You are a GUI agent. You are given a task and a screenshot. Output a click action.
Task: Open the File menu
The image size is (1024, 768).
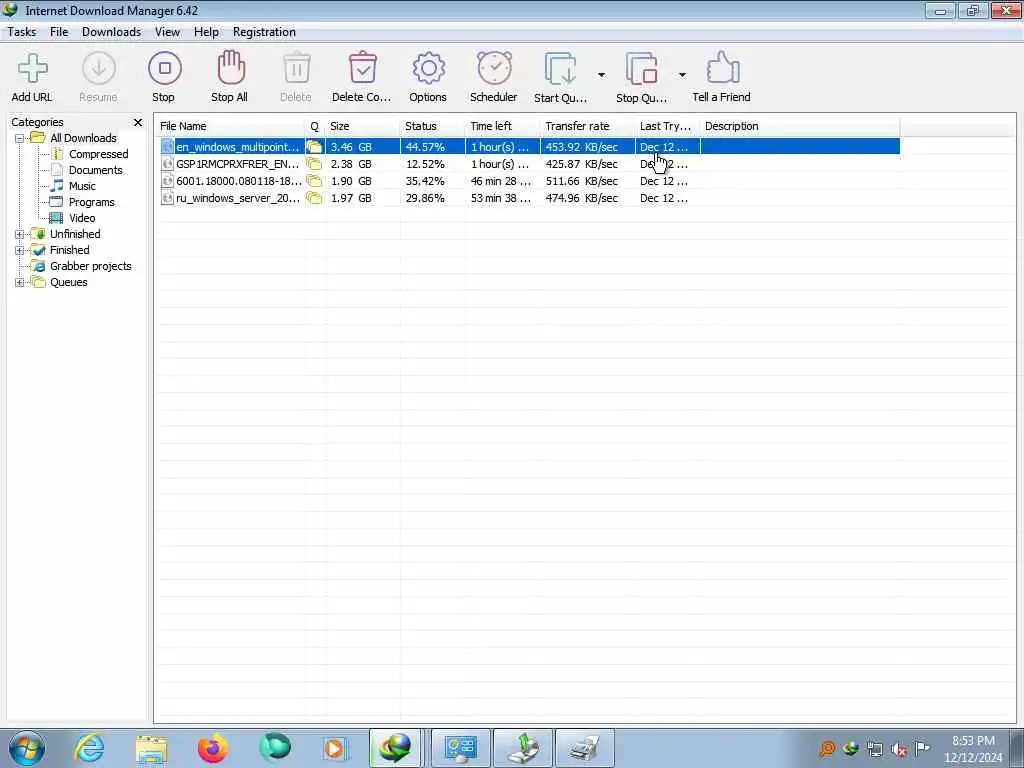pyautogui.click(x=59, y=32)
